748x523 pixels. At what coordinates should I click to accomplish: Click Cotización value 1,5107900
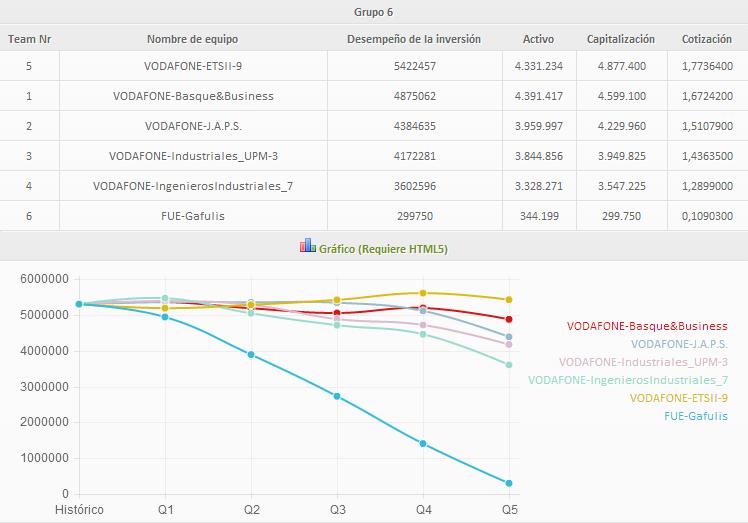pos(707,126)
